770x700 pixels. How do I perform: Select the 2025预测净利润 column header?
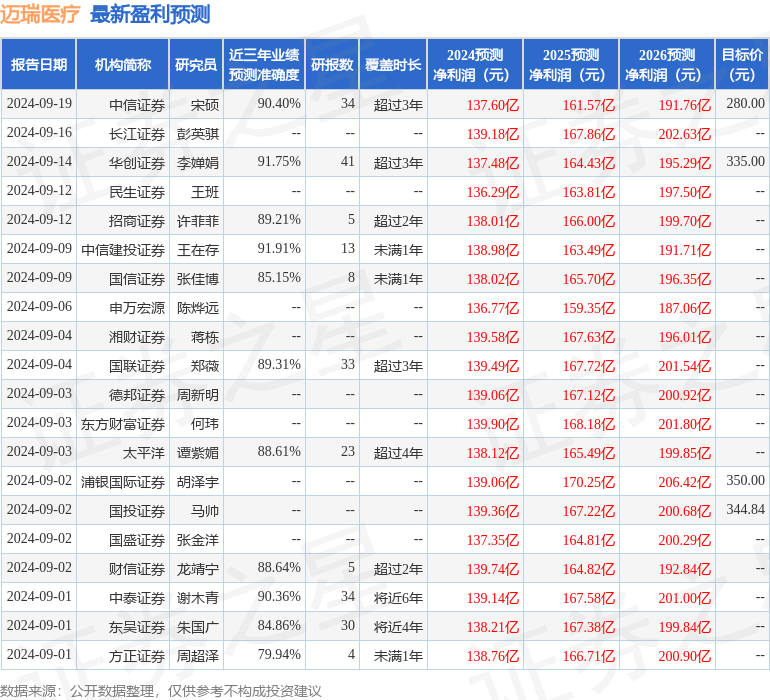(571, 65)
